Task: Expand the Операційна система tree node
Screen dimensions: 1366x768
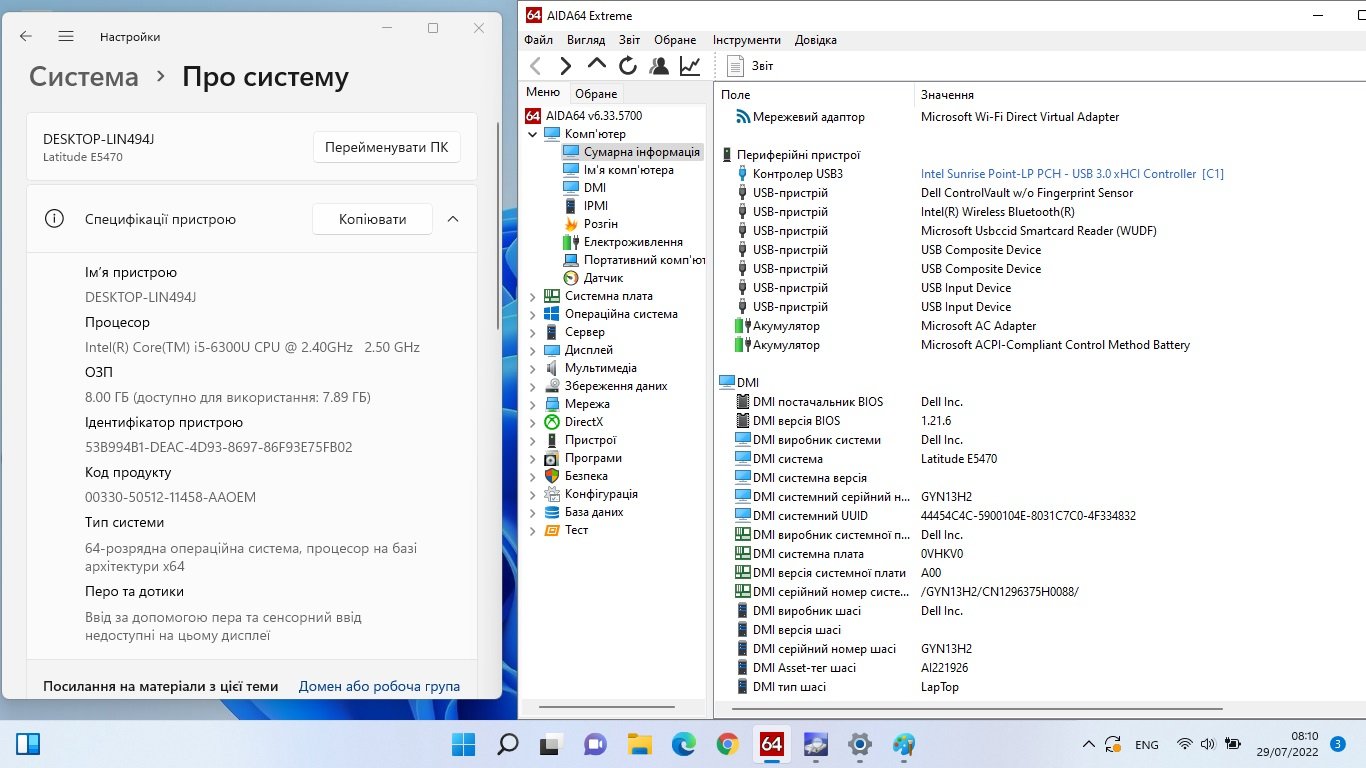Action: tap(532, 314)
